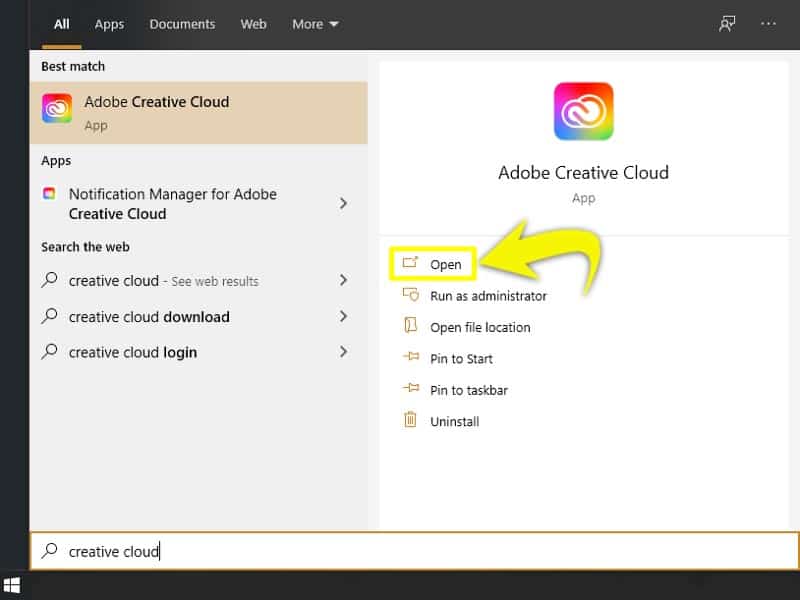Choose Run as administrator
The height and width of the screenshot is (600, 800).
point(488,296)
